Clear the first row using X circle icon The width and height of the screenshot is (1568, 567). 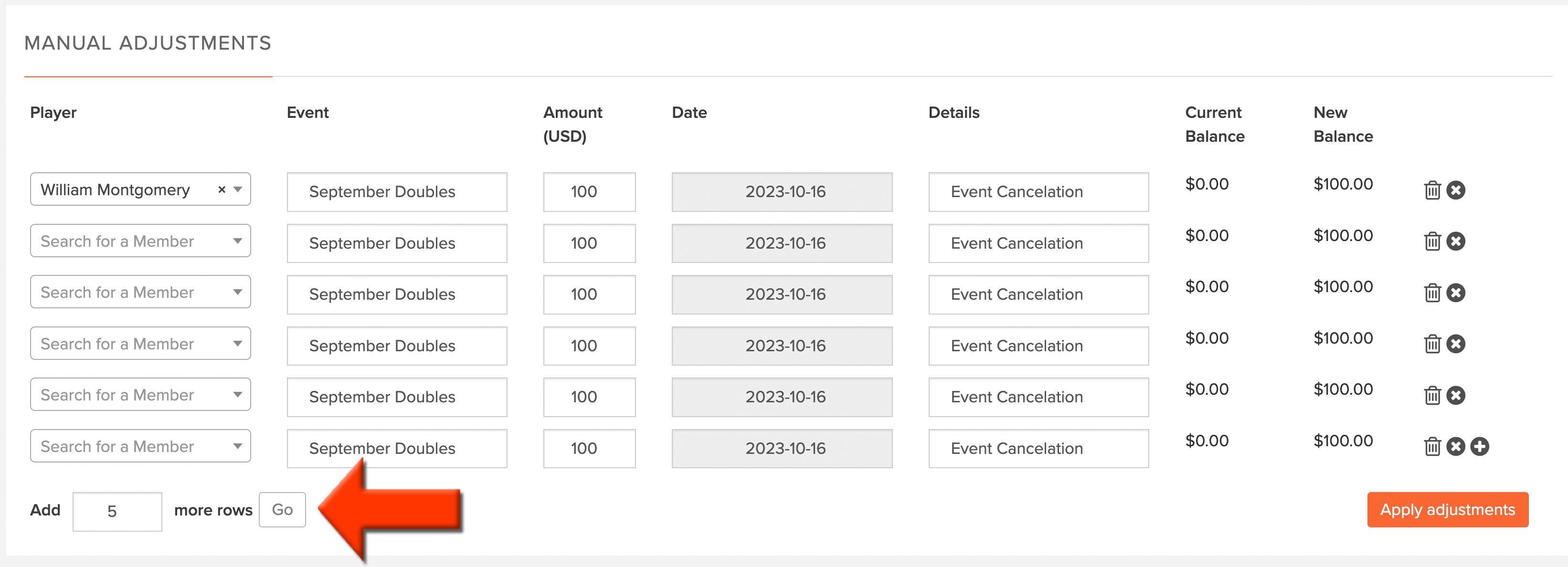pyautogui.click(x=1455, y=190)
